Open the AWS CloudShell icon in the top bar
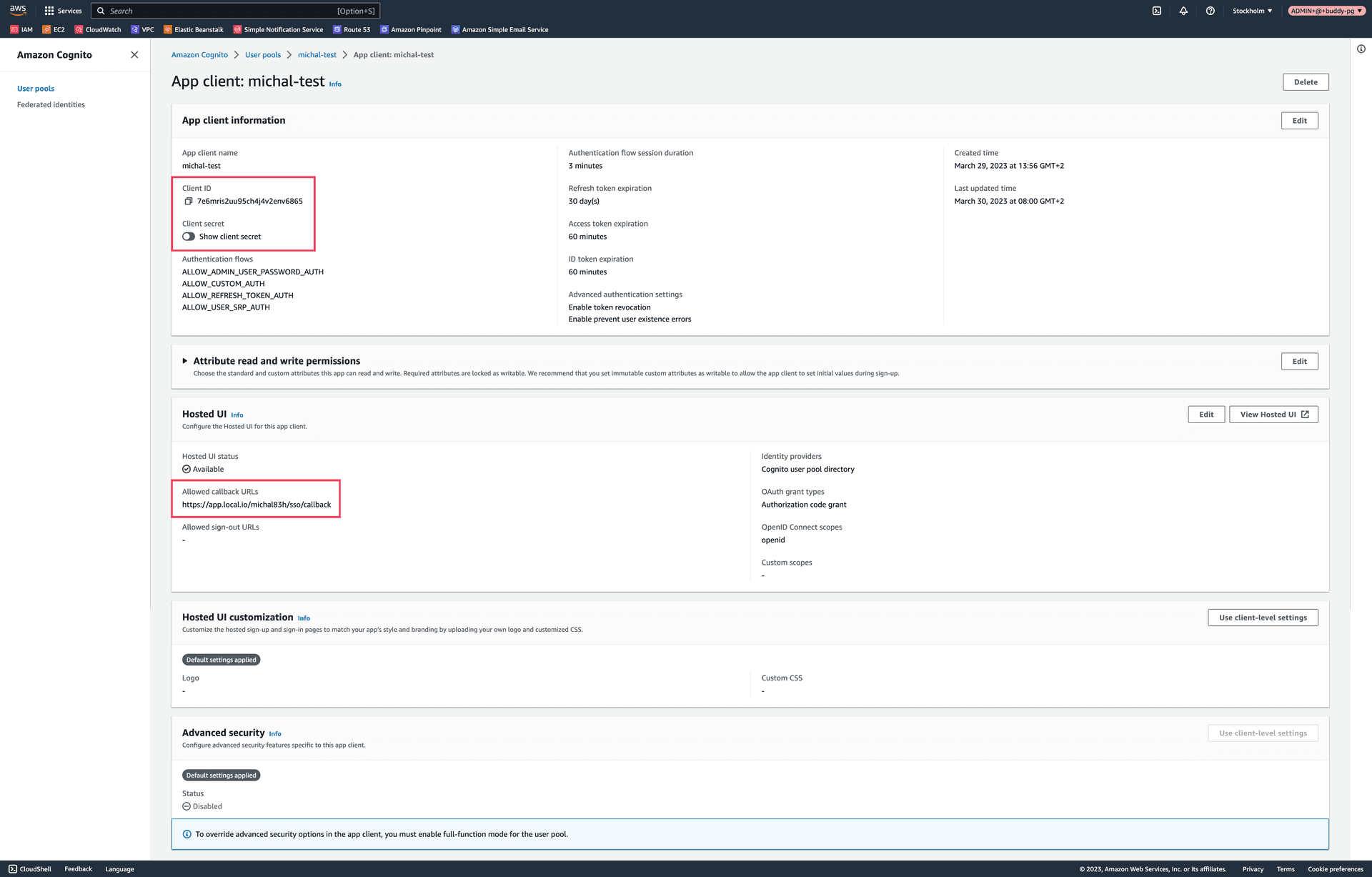Viewport: 1372px width, 877px height. pyautogui.click(x=1156, y=11)
